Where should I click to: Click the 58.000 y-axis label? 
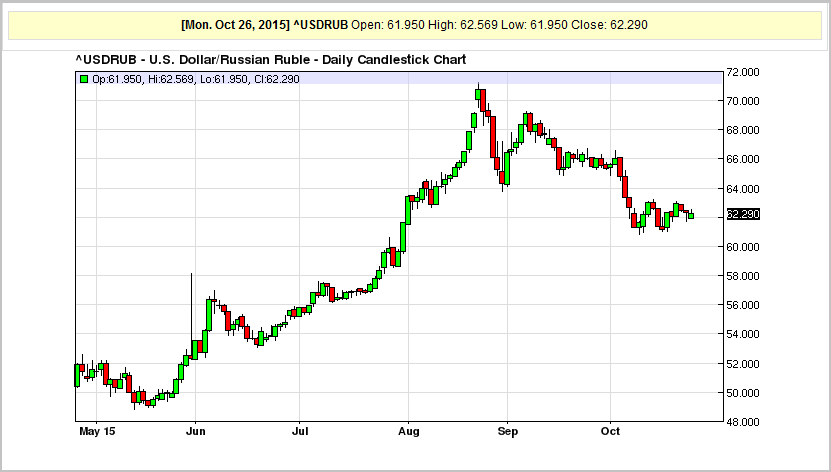tap(742, 276)
